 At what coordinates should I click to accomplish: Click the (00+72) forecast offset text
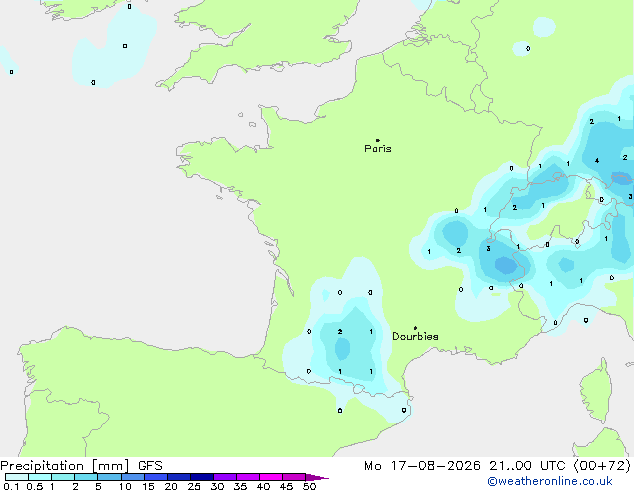(x=602, y=466)
